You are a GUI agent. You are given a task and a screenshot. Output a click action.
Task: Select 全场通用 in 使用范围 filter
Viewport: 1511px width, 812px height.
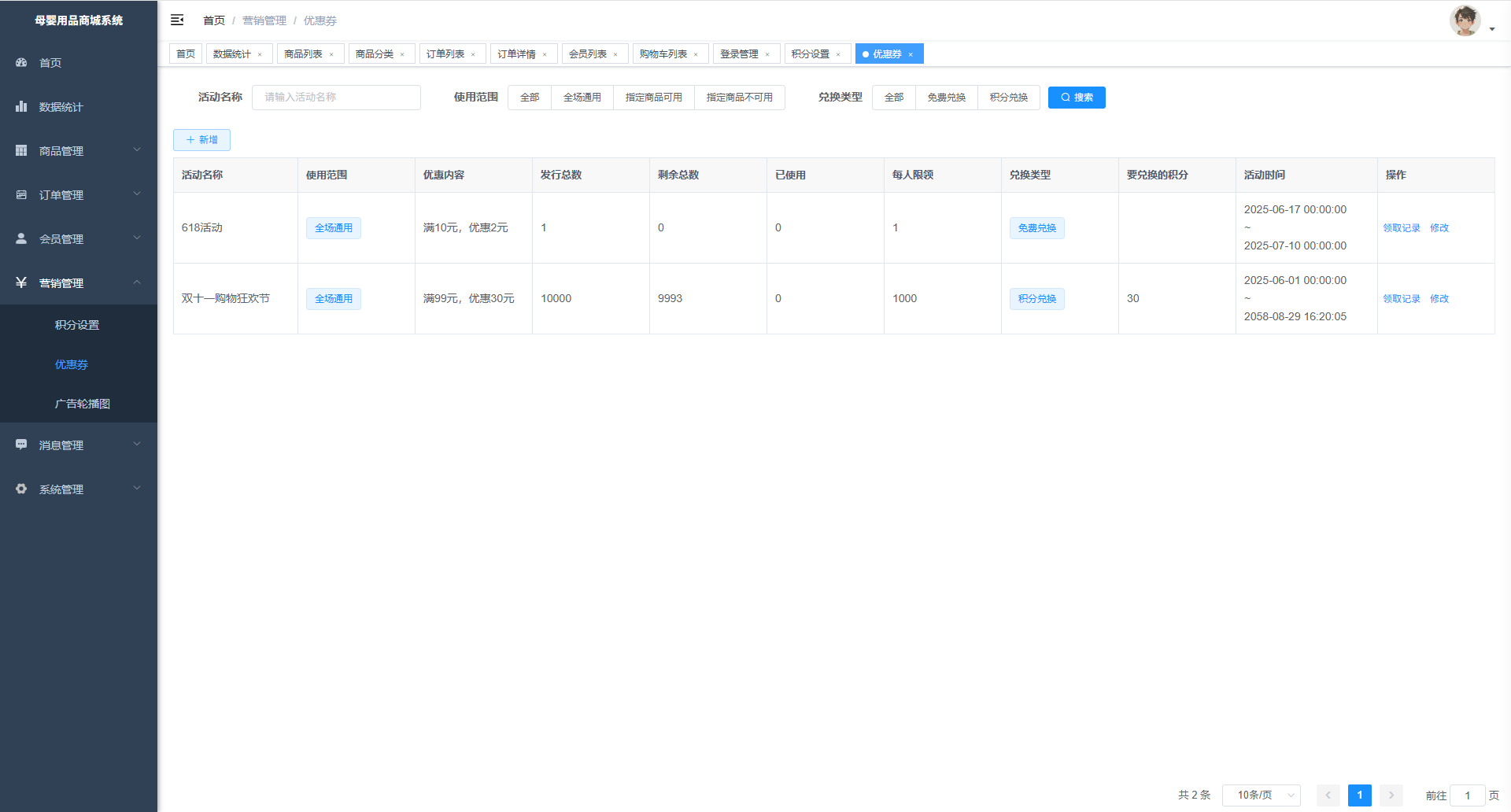click(x=582, y=98)
